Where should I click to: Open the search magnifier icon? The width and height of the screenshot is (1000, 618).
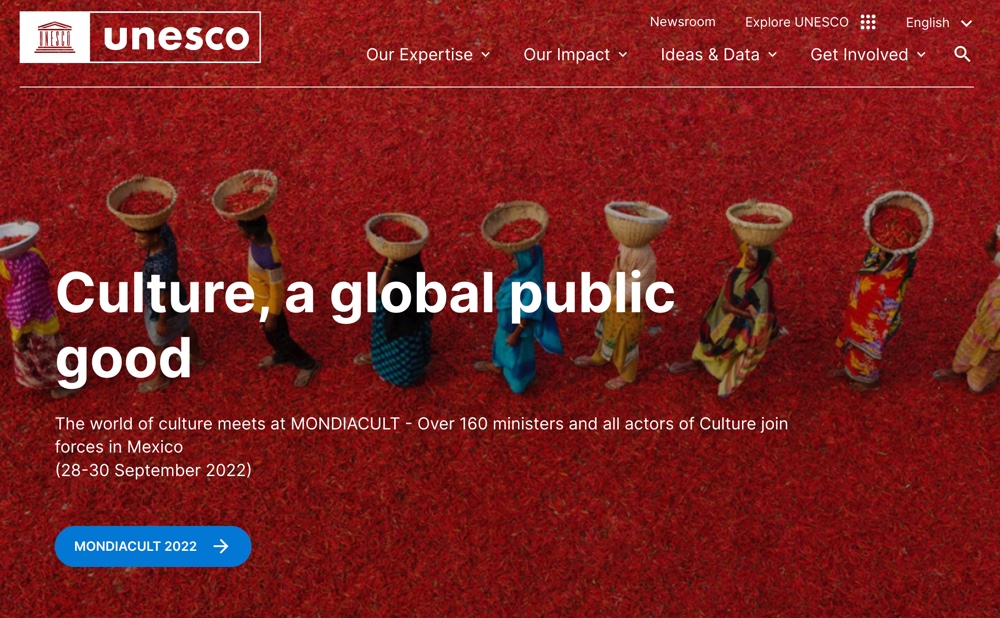pos(962,55)
